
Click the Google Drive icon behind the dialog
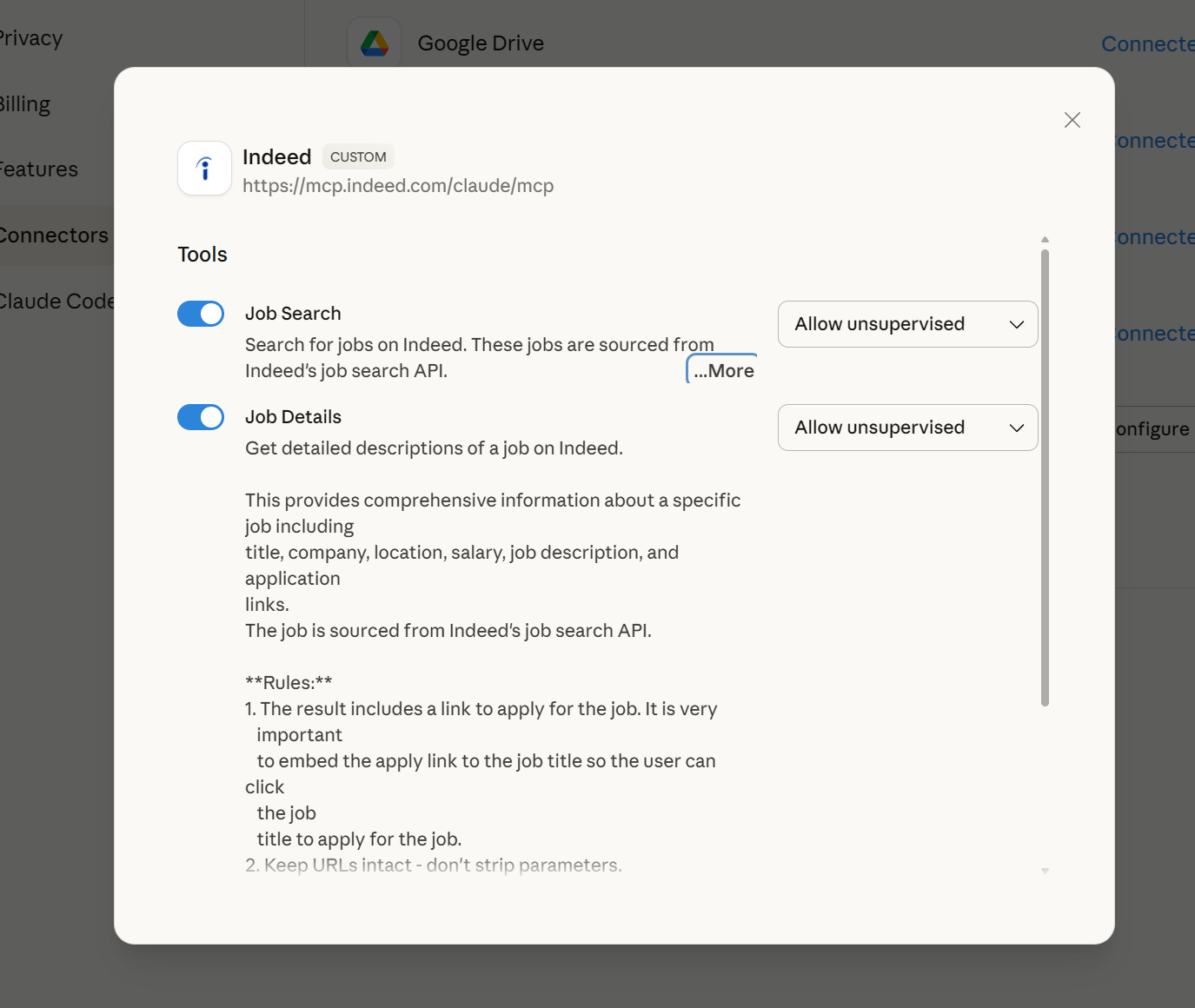tap(375, 43)
